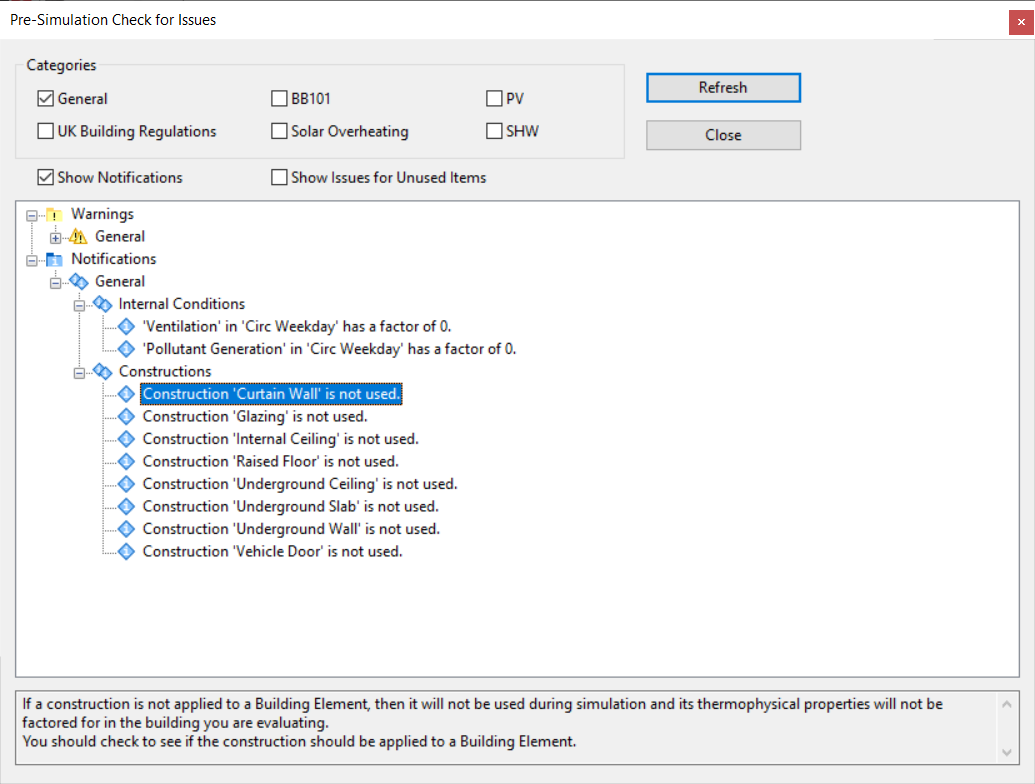1035x784 pixels.
Task: Select "Construction 'Raised Floor' is not used."
Action: (271, 461)
